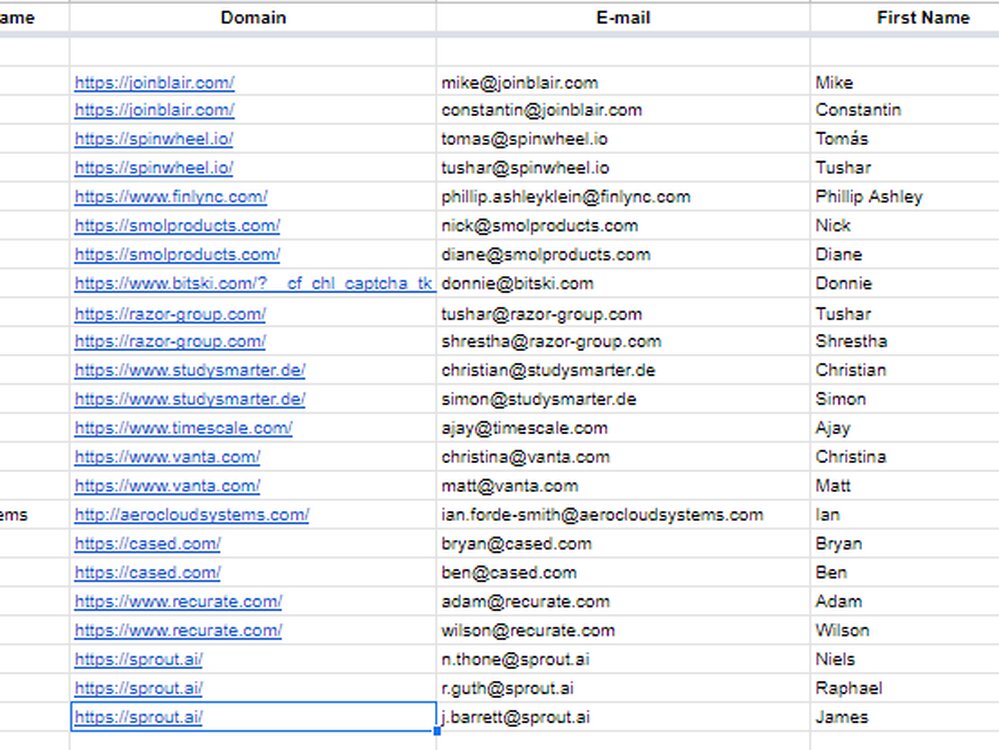999x750 pixels.
Task: Select the cell diane@smolproducts.com
Action: click(623, 255)
